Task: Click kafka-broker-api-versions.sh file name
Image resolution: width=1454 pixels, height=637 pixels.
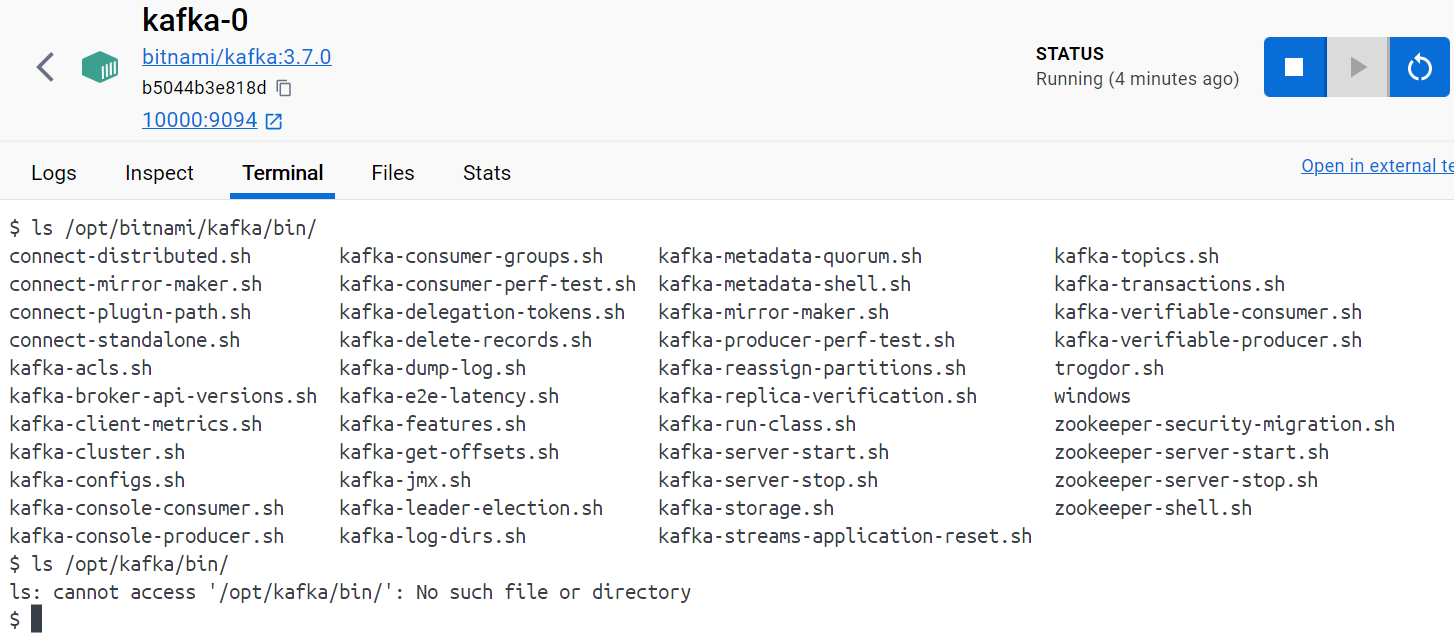Action: pyautogui.click(x=163, y=396)
